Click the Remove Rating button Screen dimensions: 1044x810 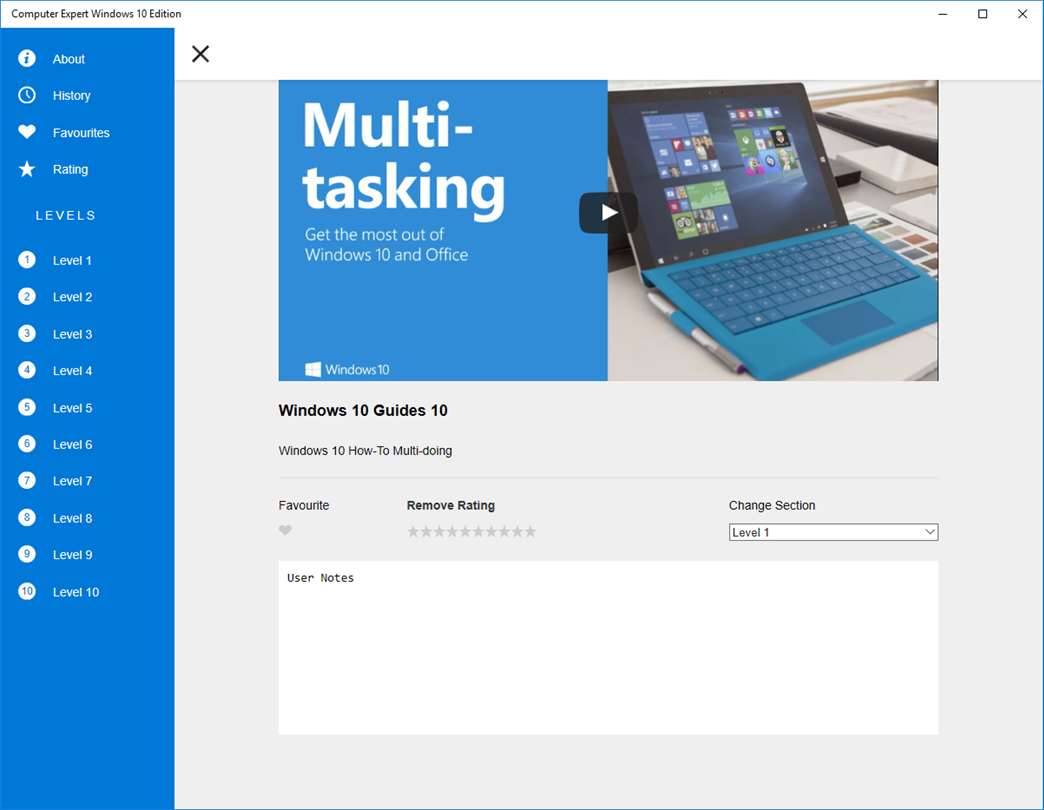[451, 506]
